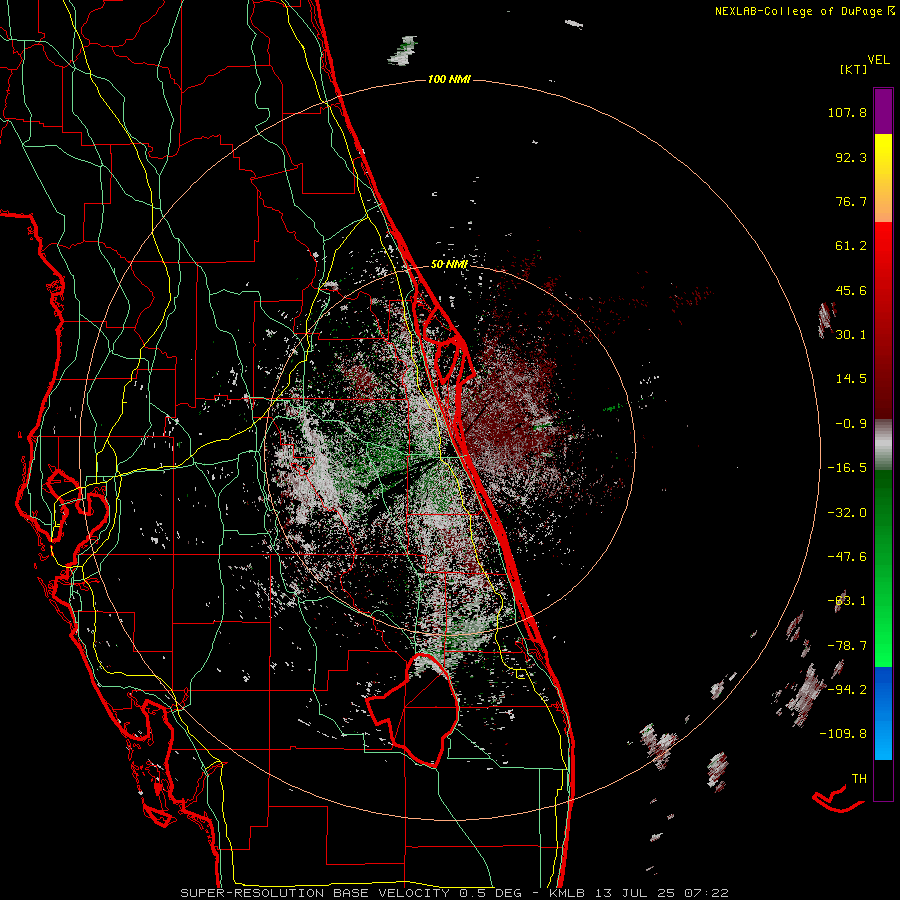This screenshot has width=900, height=900.
Task: Click the 07:22 timestamp in caption
Action: tap(708, 893)
